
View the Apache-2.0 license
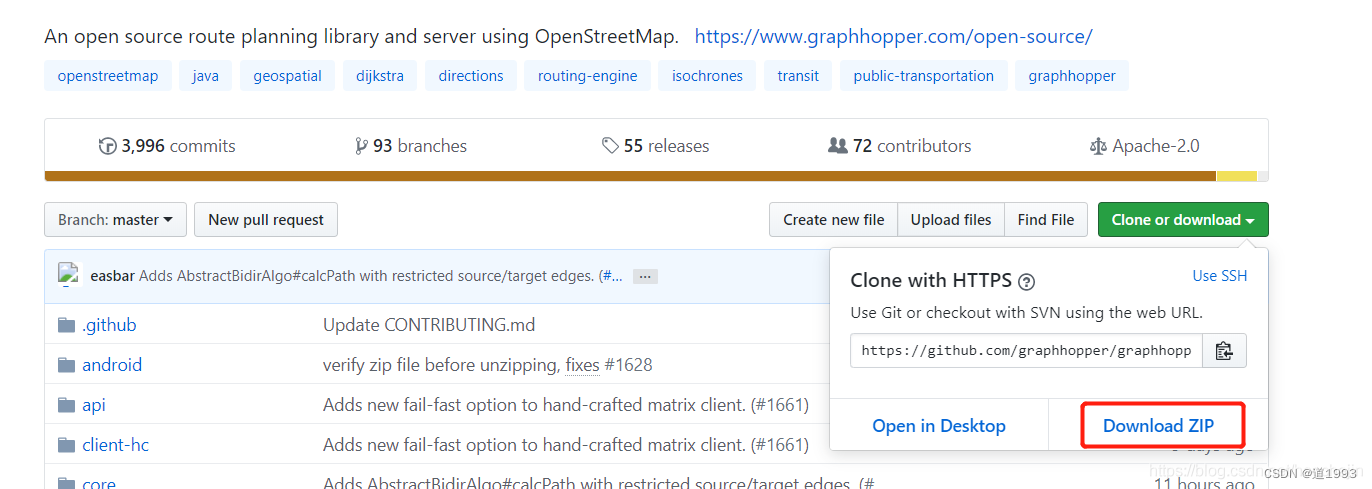pyautogui.click(x=1145, y=146)
